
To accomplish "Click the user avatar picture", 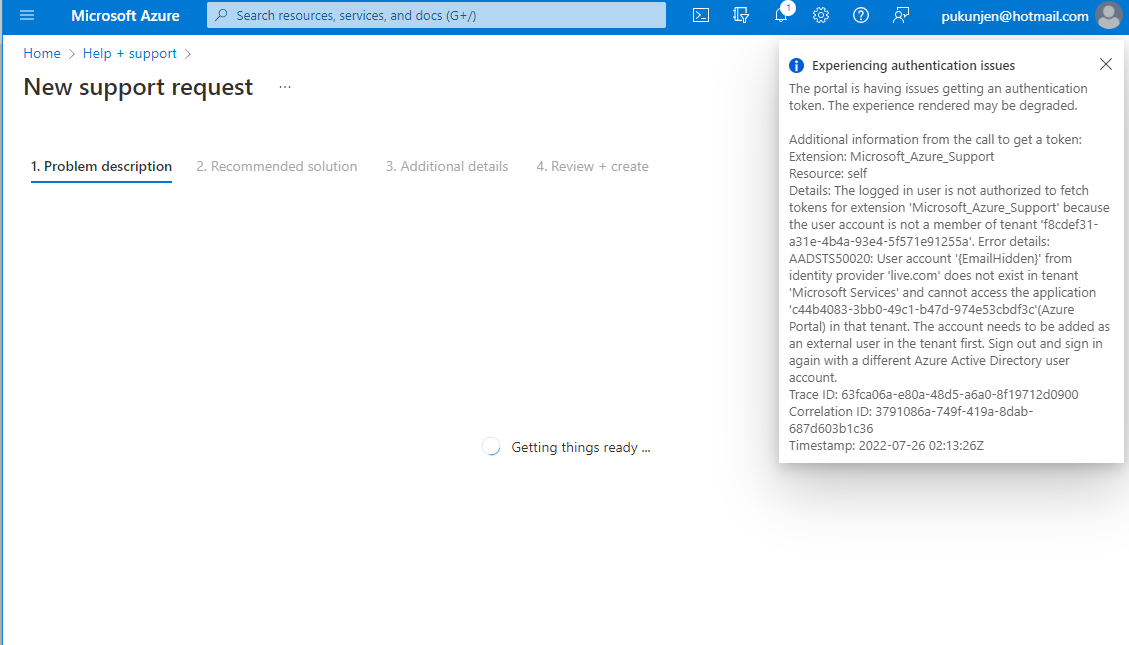I will click(1109, 15).
